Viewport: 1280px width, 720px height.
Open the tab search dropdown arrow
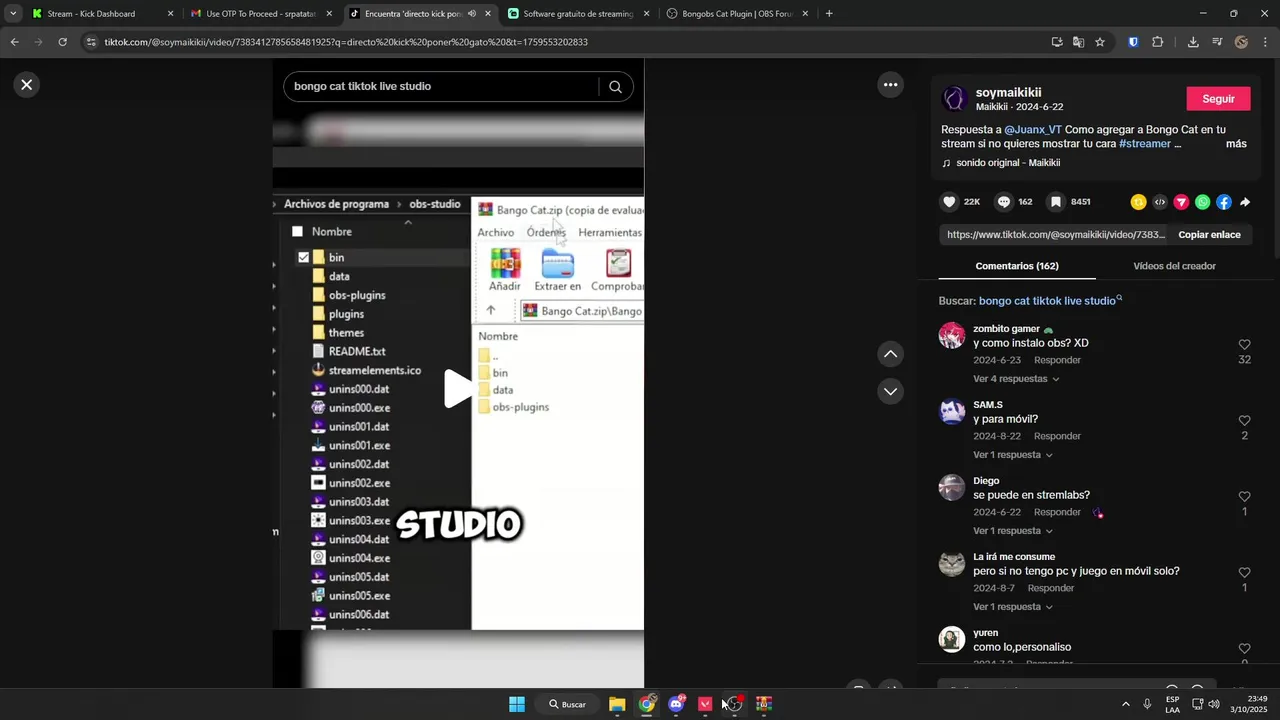[13, 14]
